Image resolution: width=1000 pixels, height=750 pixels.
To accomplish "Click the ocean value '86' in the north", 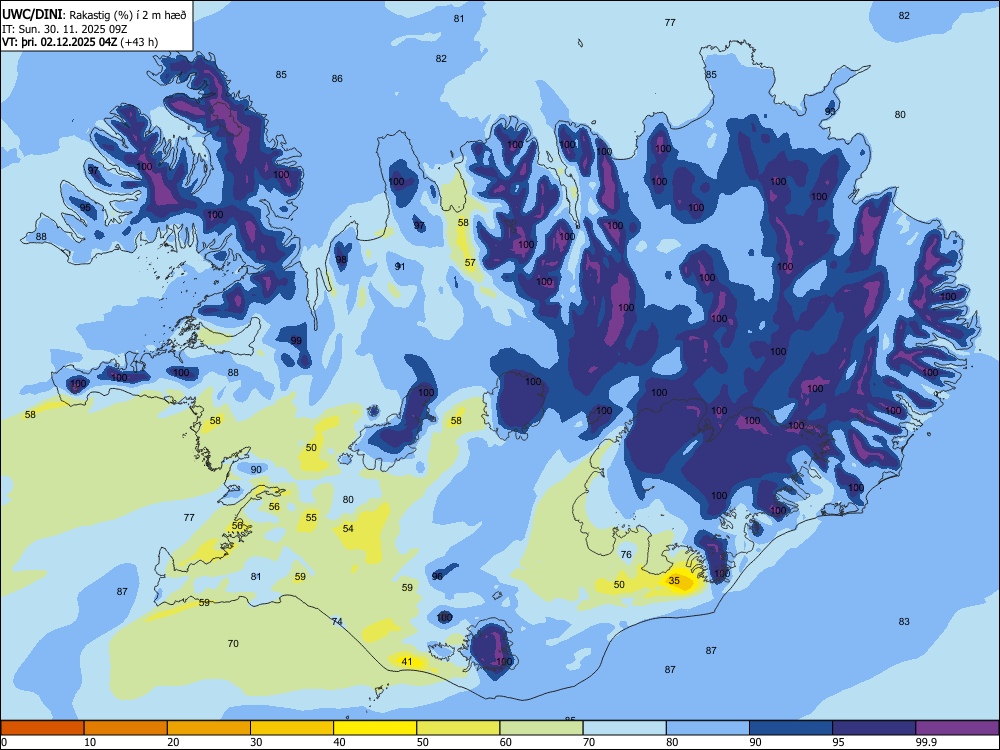I will click(x=337, y=78).
